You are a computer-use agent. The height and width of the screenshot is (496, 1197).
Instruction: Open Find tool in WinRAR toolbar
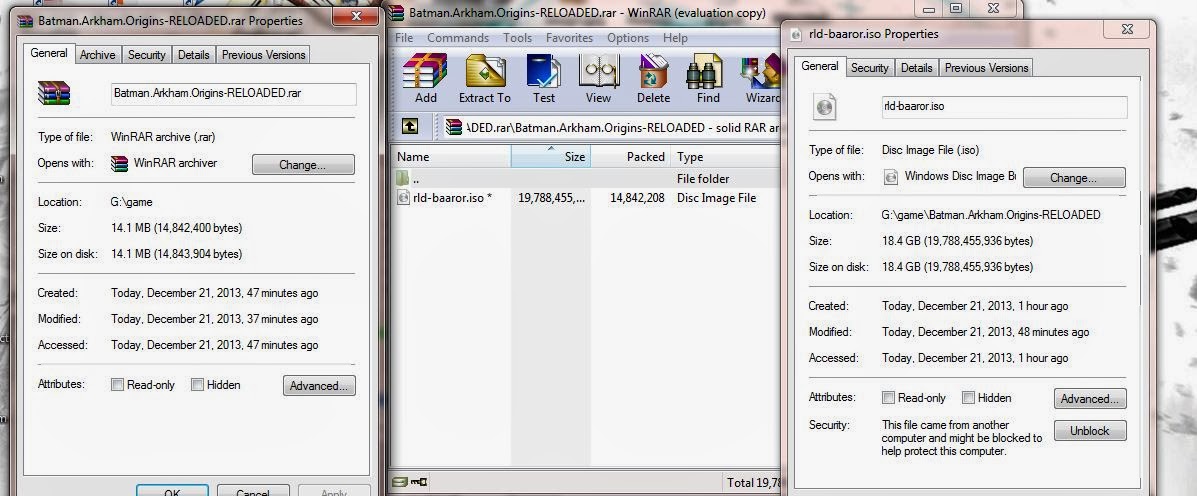click(x=708, y=79)
